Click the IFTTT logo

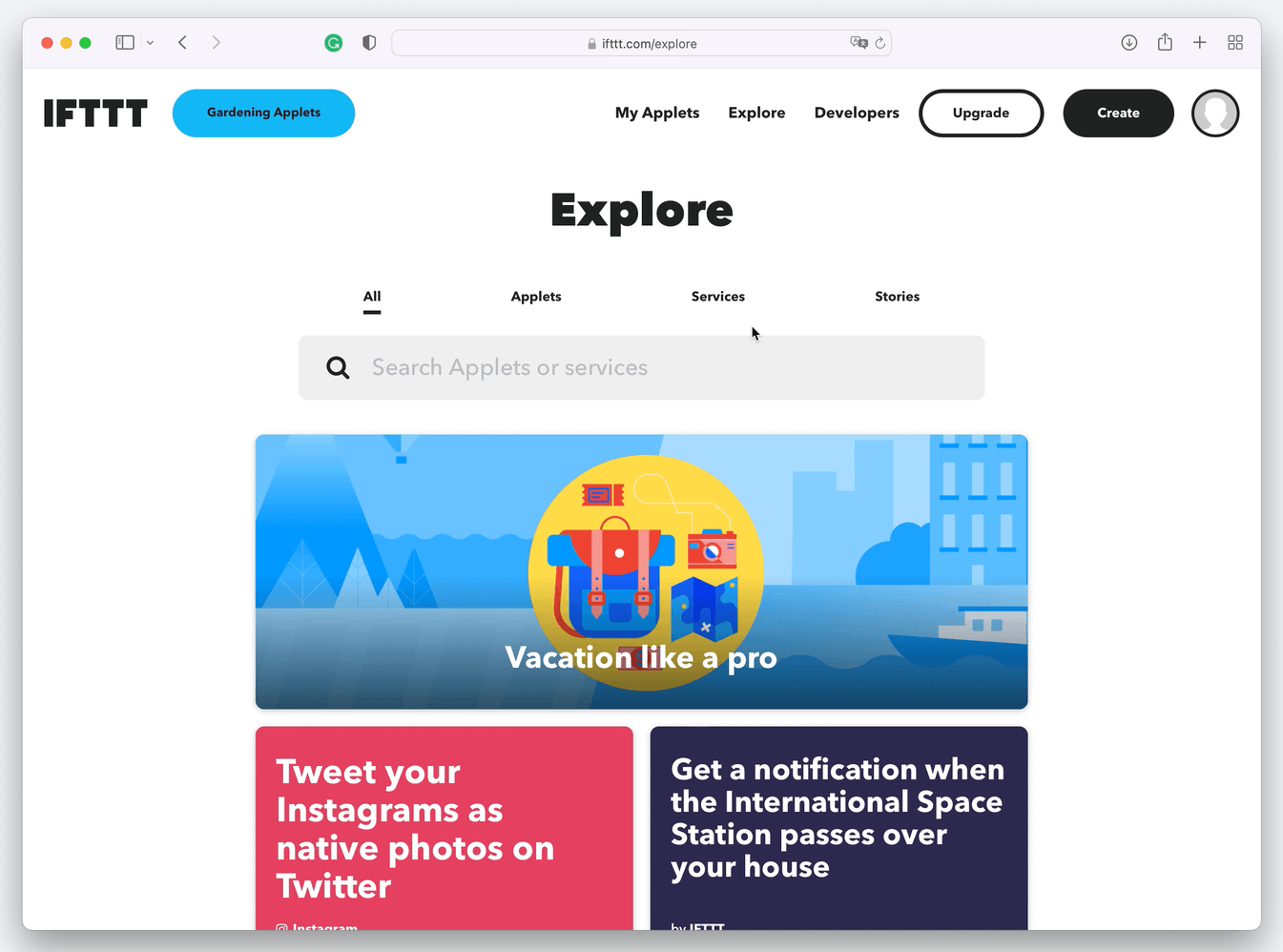(95, 114)
